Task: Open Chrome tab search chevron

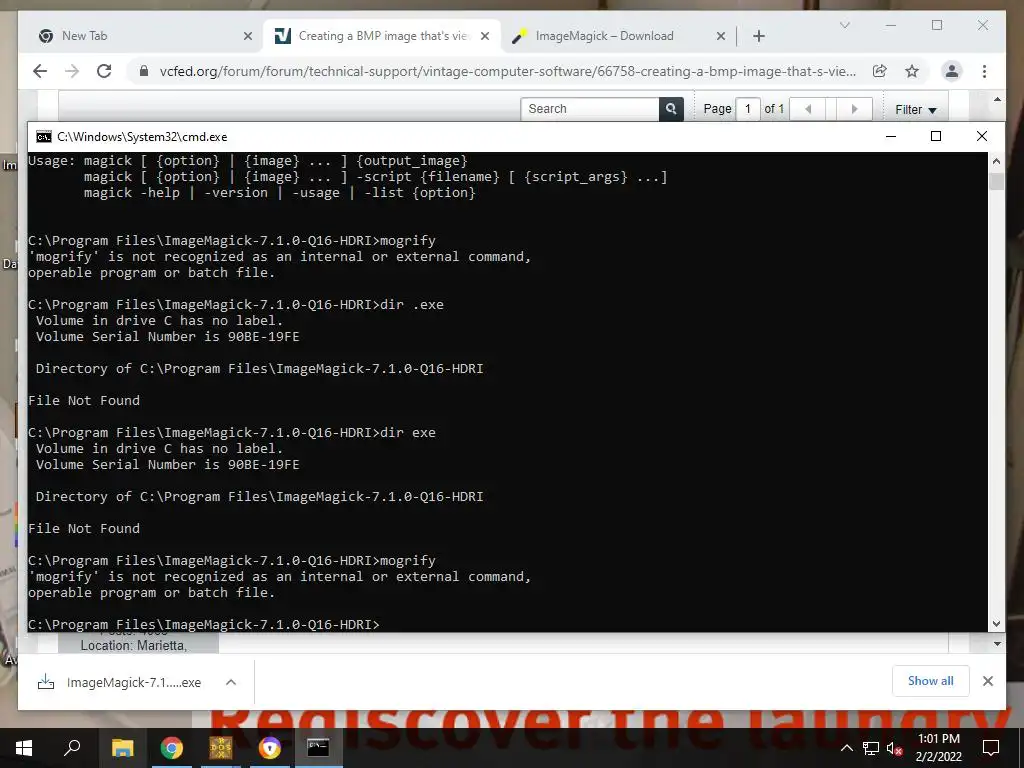Action: point(844,25)
